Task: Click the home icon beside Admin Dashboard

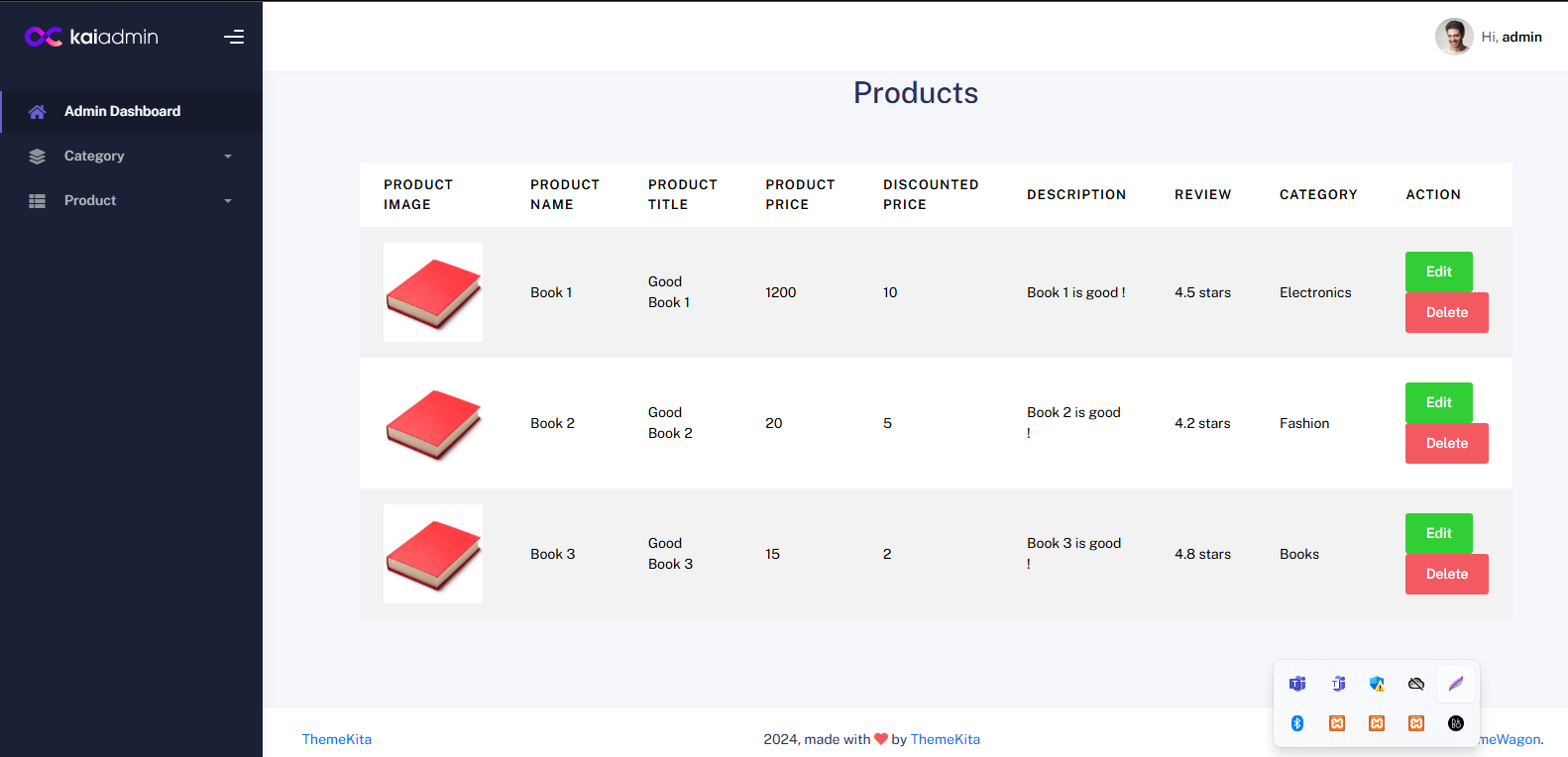Action: 37,112
